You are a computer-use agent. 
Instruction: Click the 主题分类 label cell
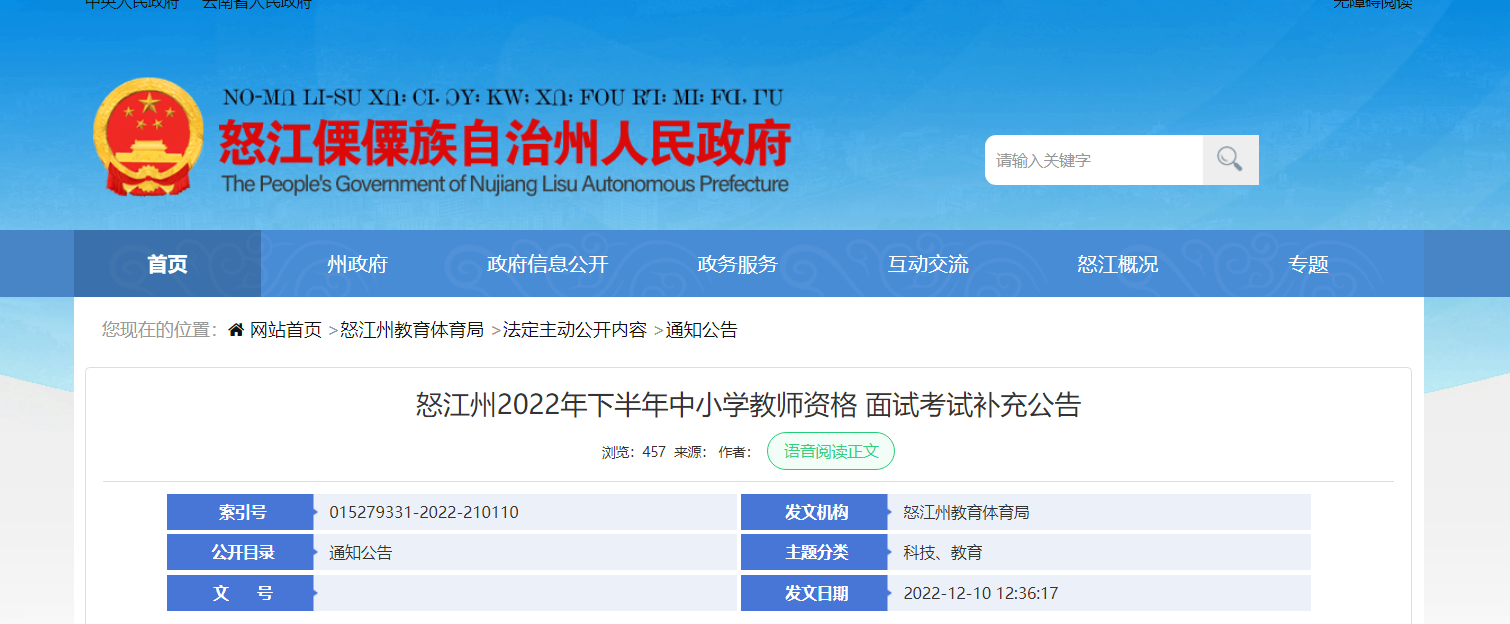click(x=815, y=552)
